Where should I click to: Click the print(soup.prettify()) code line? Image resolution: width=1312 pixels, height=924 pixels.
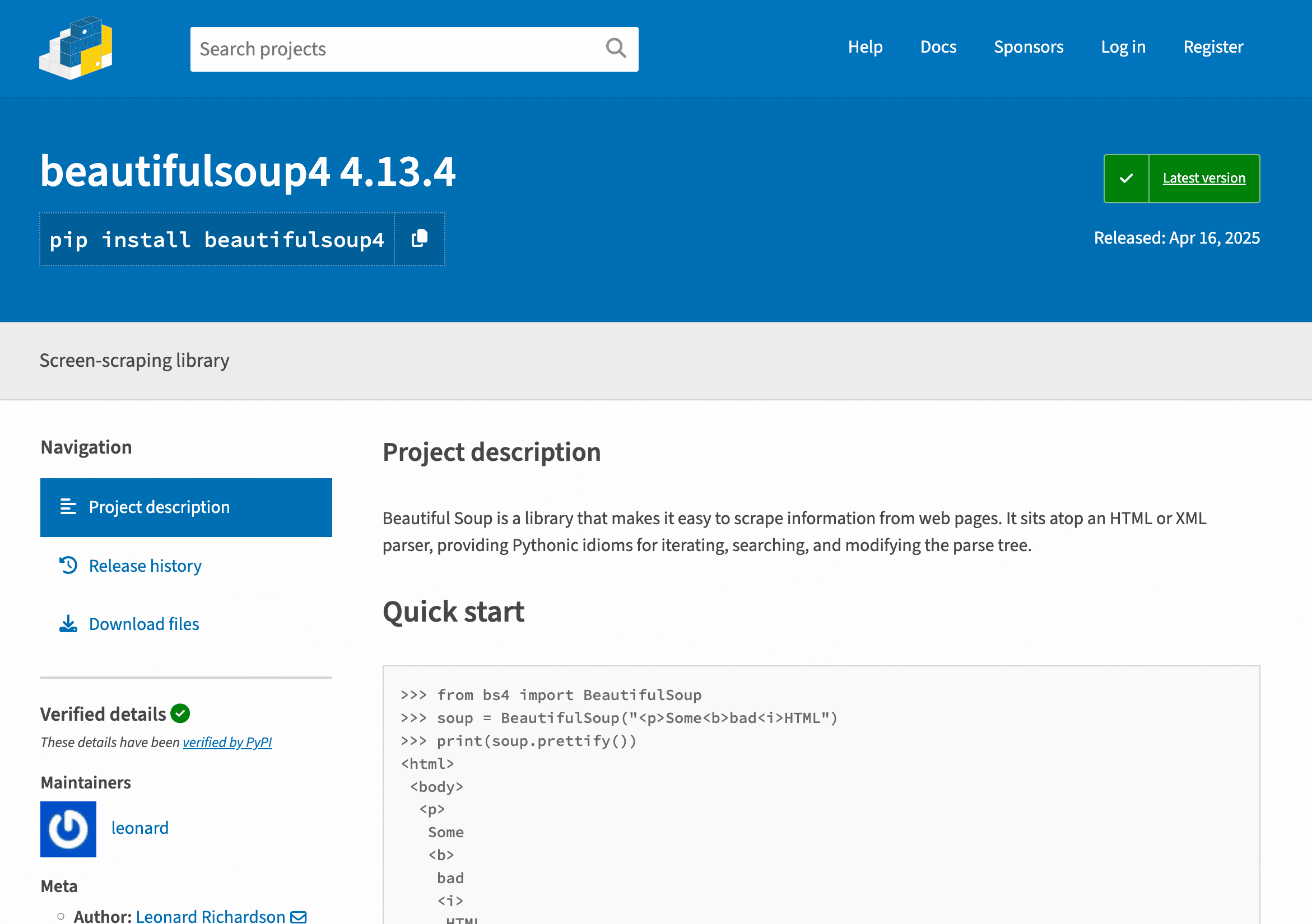click(518, 741)
